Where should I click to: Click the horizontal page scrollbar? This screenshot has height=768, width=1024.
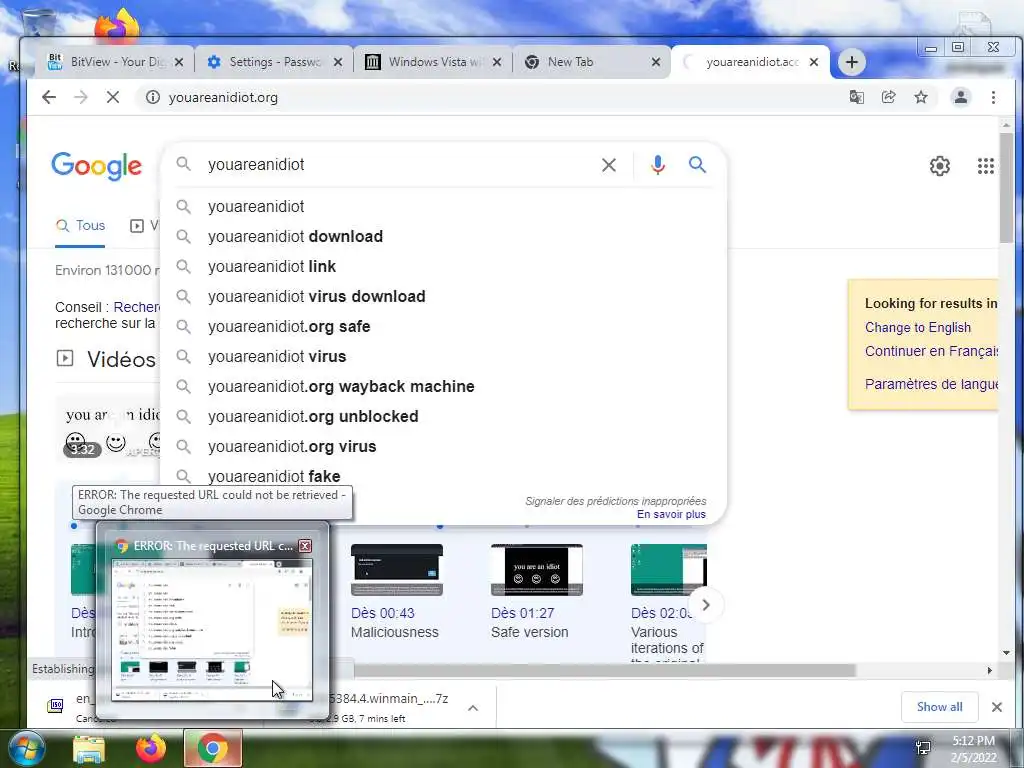point(604,671)
